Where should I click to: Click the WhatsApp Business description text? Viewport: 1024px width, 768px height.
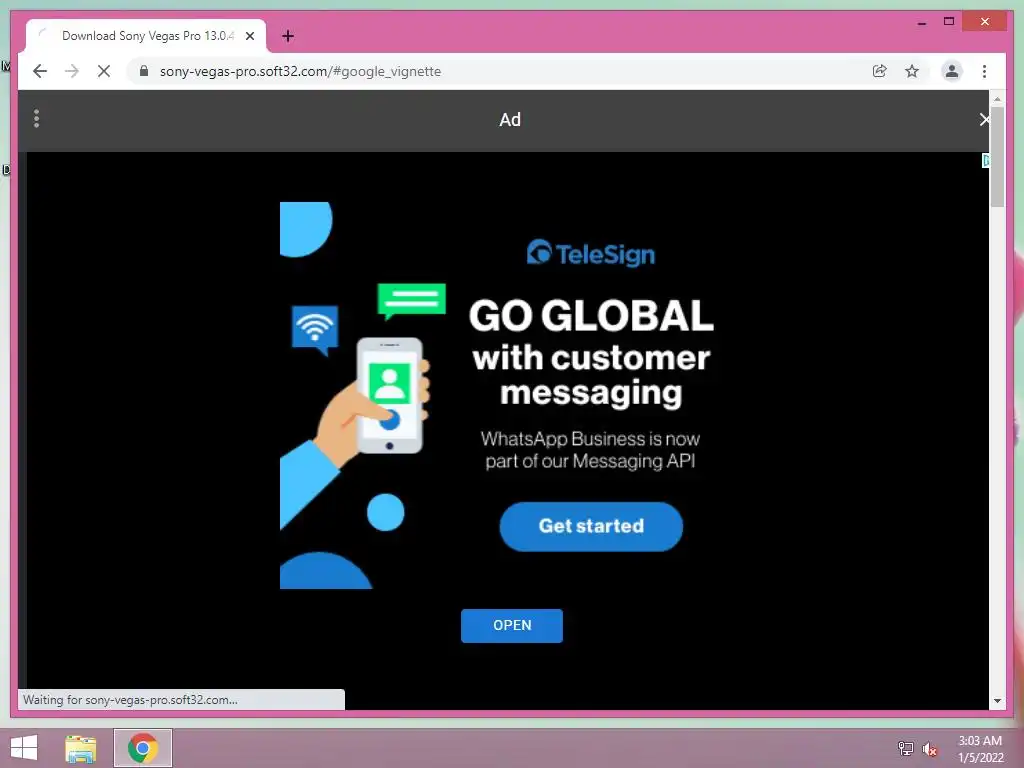pos(590,450)
